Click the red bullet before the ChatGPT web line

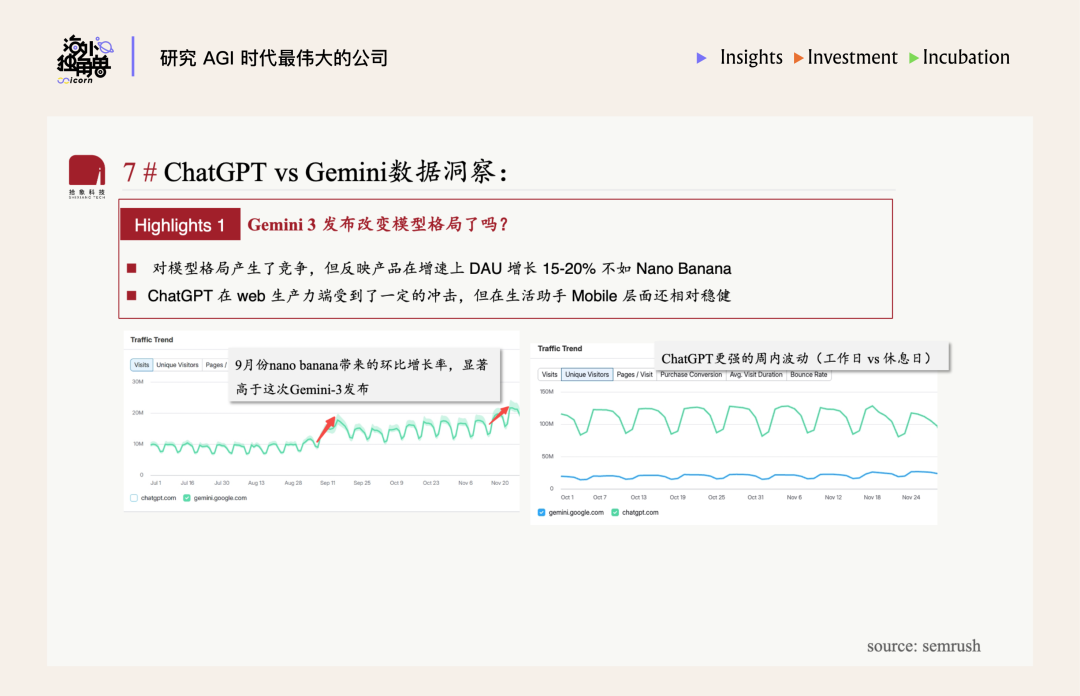[131, 296]
